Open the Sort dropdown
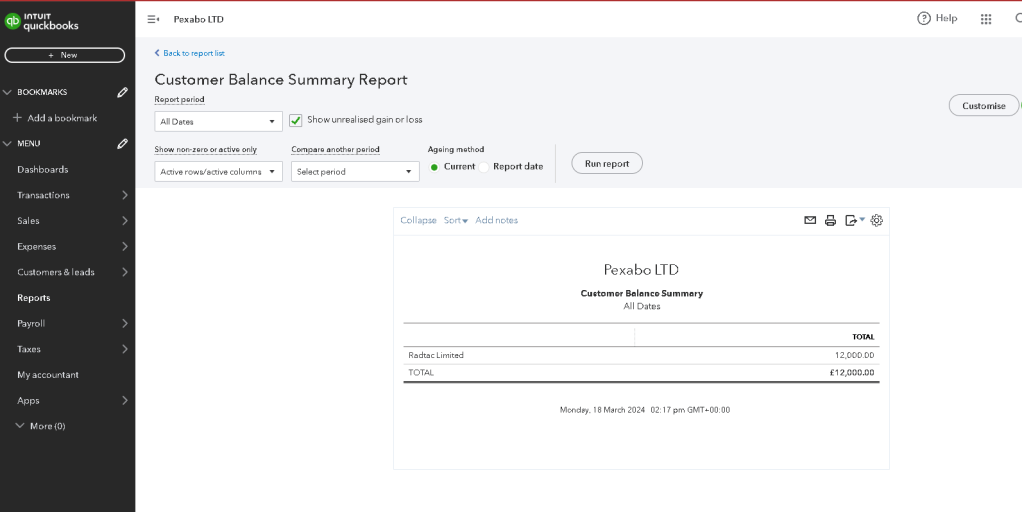This screenshot has width=1022, height=512. (456, 220)
